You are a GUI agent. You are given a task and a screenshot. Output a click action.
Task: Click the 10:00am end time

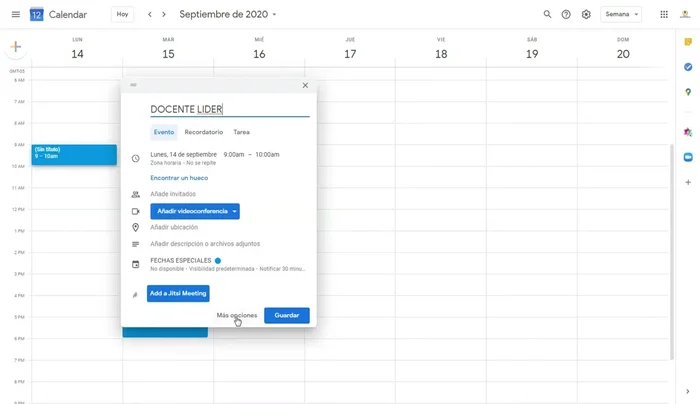coord(267,154)
